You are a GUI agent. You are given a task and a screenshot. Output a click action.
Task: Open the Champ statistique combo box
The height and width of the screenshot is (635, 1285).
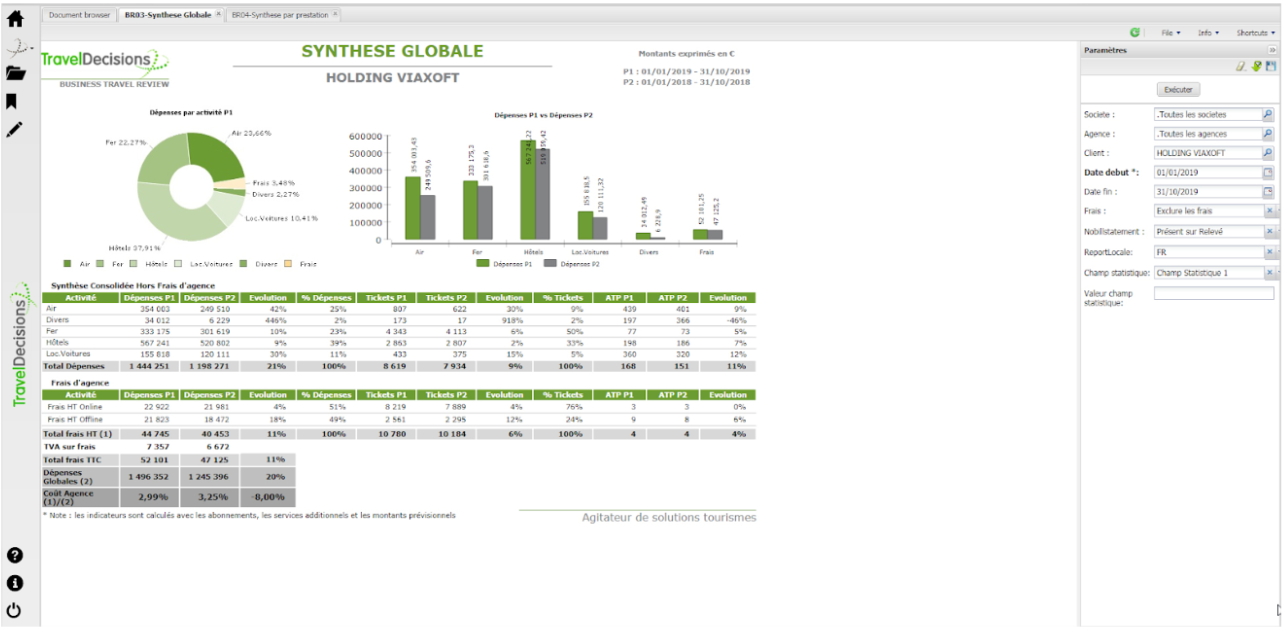[x=1208, y=273]
